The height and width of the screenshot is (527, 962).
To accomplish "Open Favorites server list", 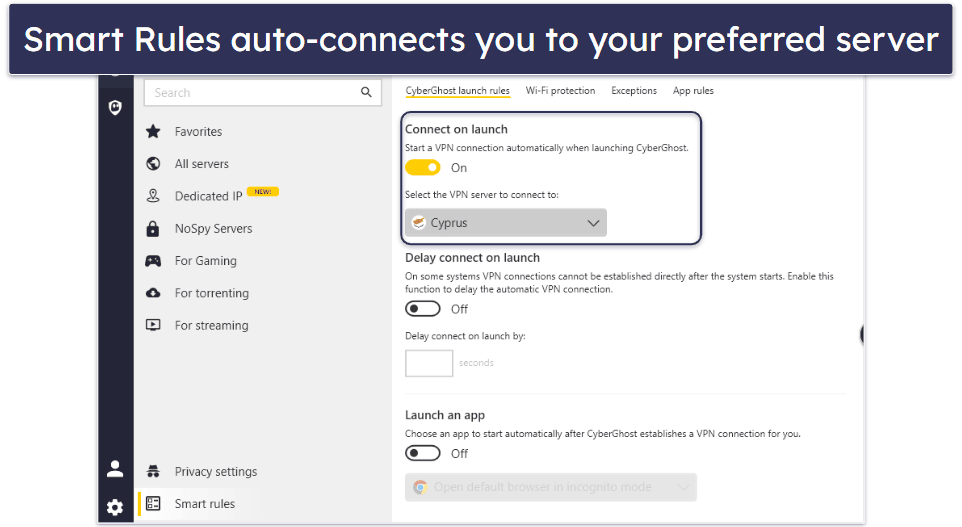I will click(x=198, y=131).
